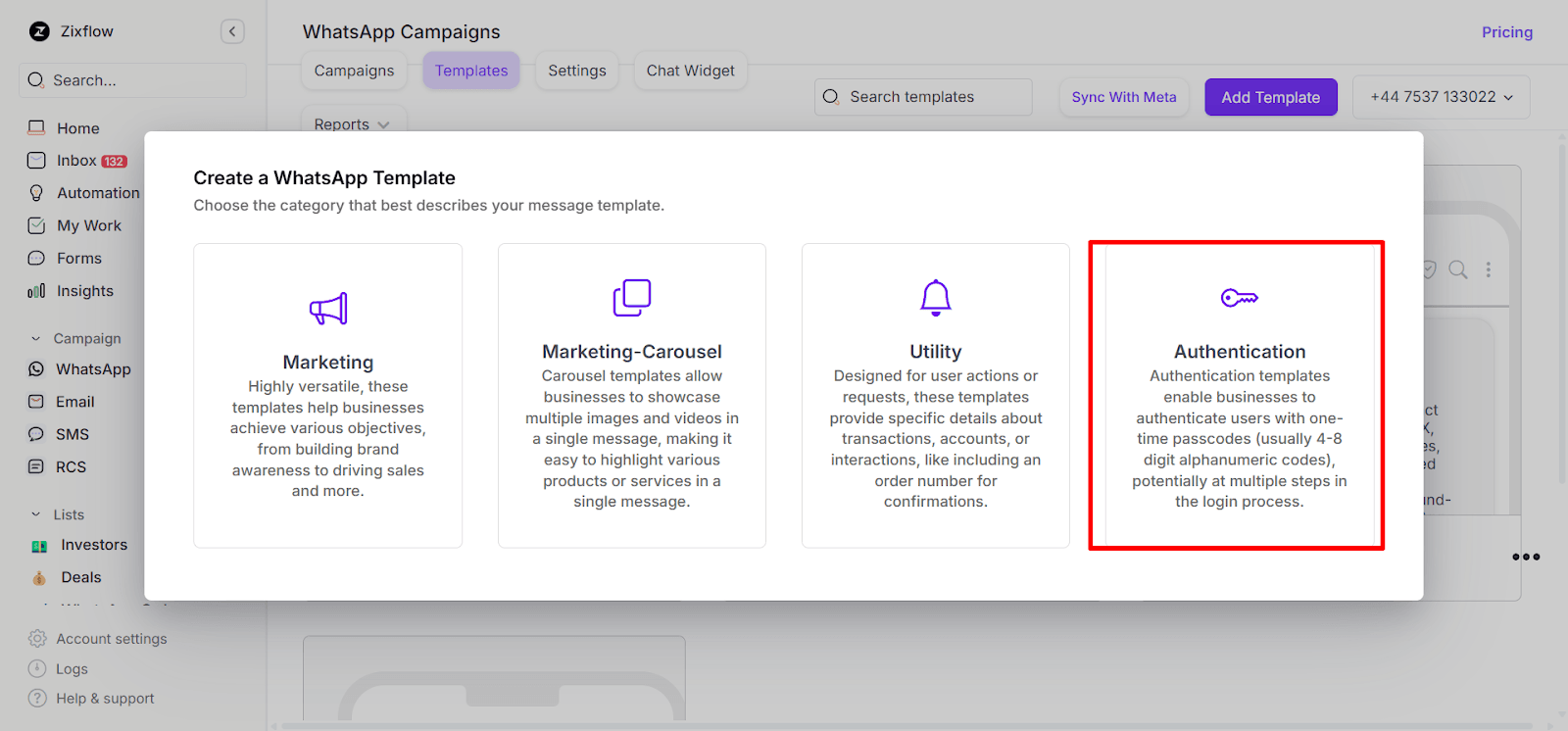Screen dimensions: 1568x731
Task: Open Inbox from the sidebar icon
Action: [36, 161]
